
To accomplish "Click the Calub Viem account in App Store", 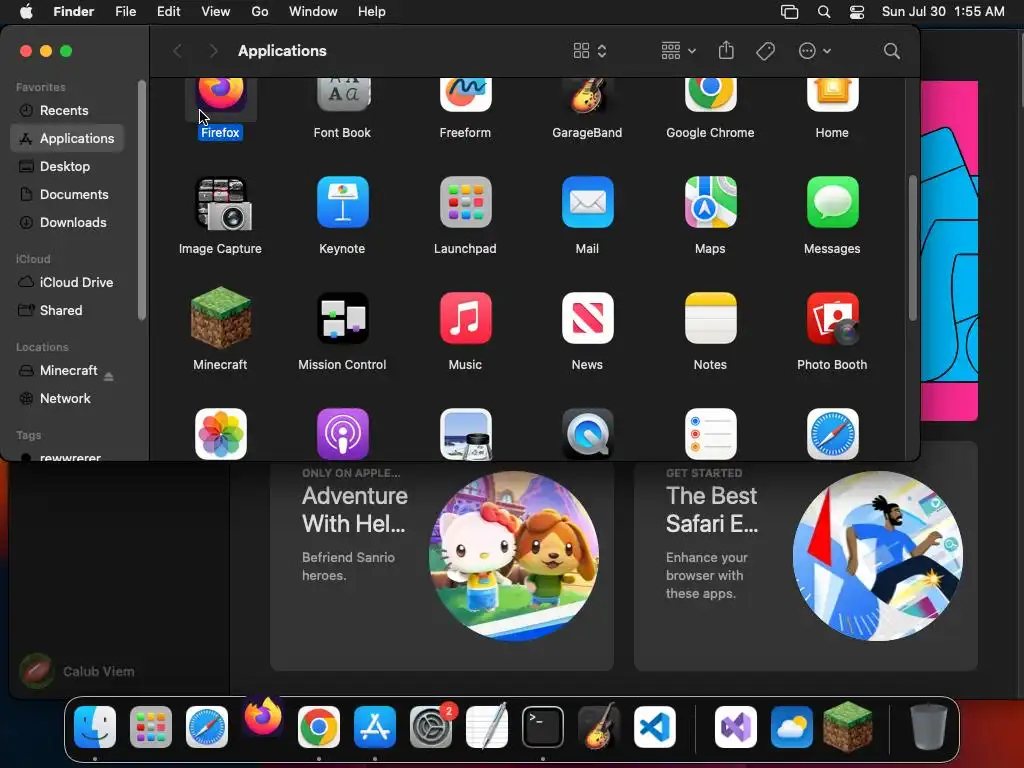I will [x=77, y=671].
